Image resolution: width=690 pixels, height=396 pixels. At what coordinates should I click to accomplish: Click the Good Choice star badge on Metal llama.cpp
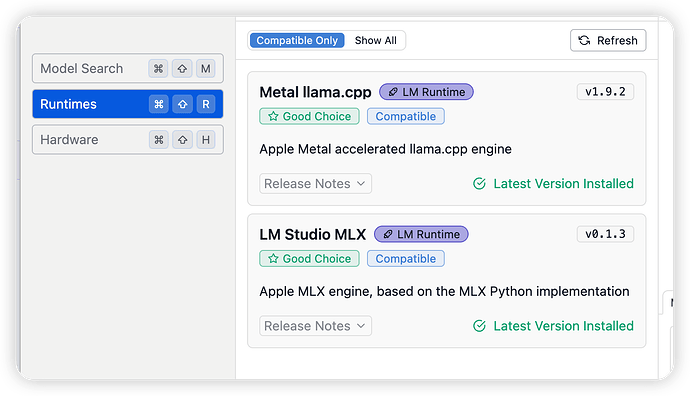coord(309,117)
